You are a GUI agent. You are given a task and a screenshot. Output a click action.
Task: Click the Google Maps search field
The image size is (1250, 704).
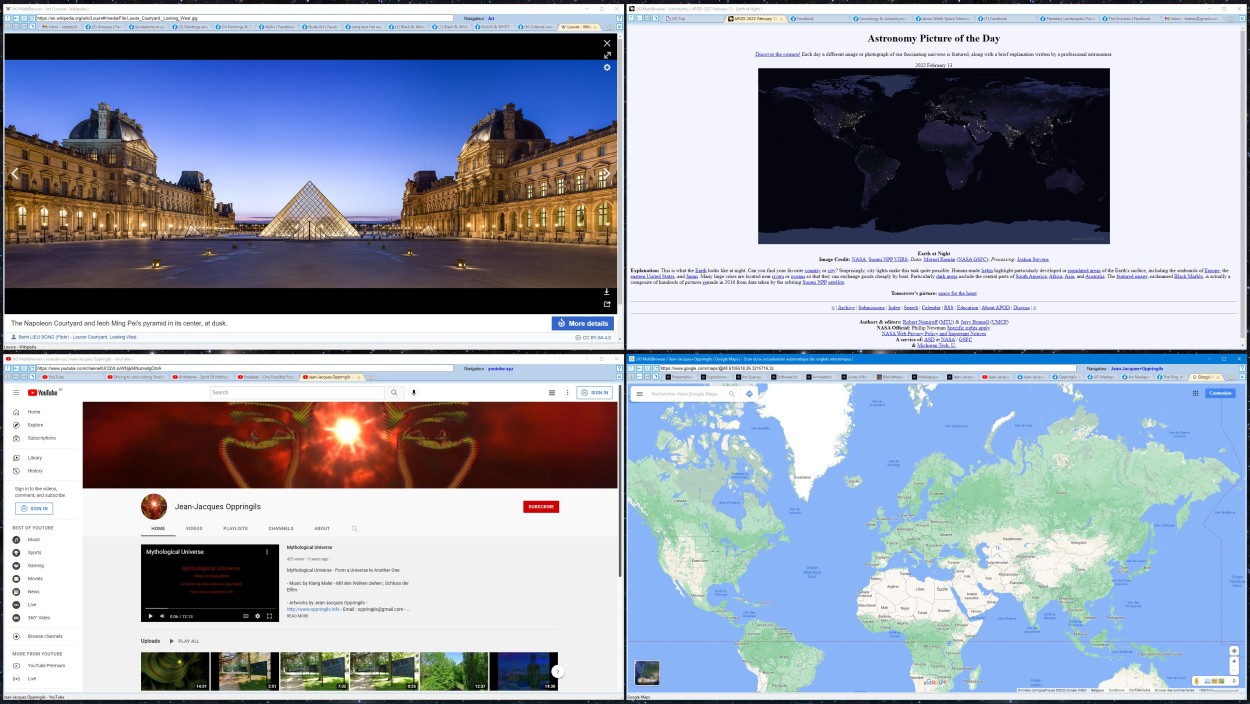click(x=685, y=394)
